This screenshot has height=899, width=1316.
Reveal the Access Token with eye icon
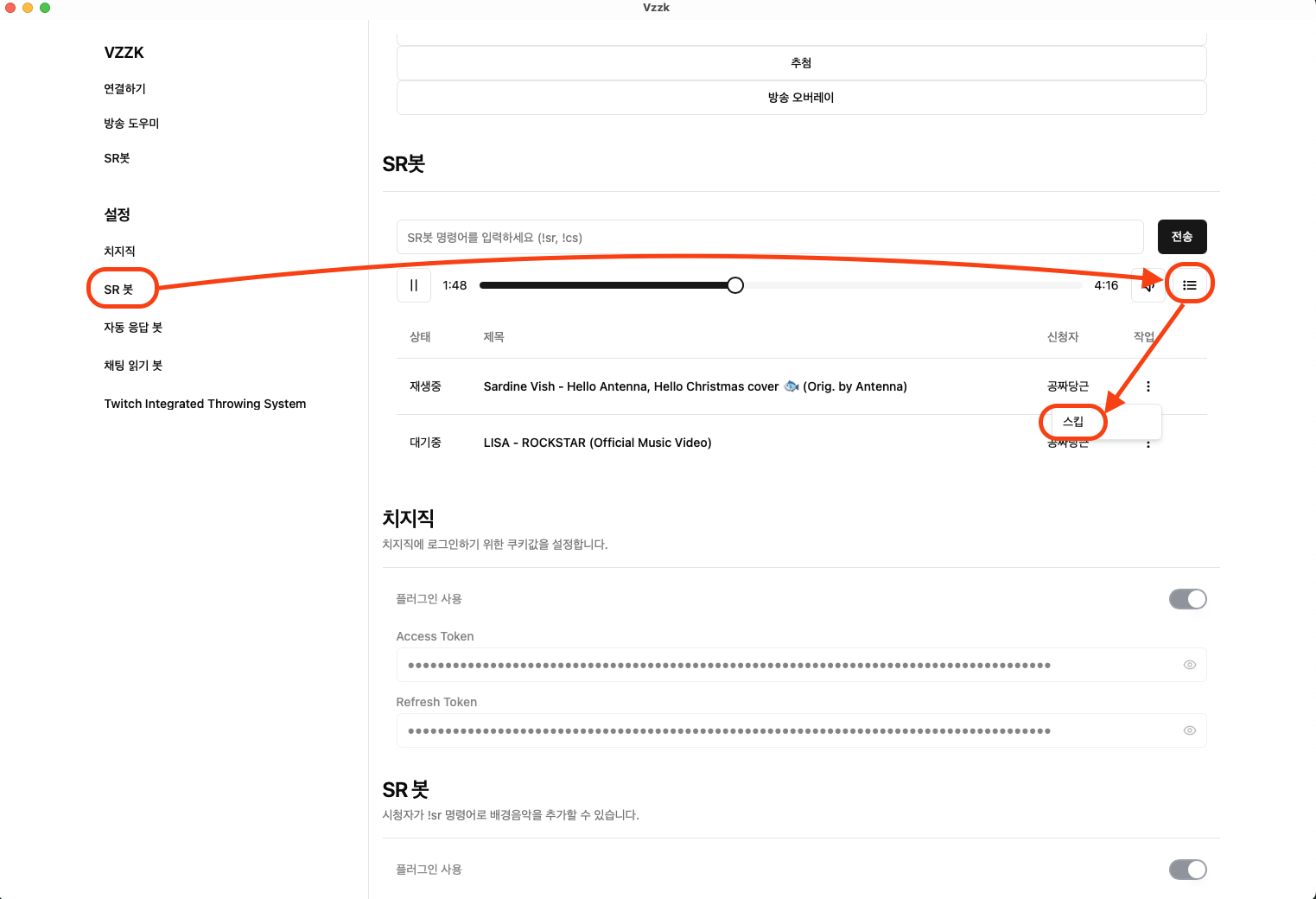[1190, 665]
